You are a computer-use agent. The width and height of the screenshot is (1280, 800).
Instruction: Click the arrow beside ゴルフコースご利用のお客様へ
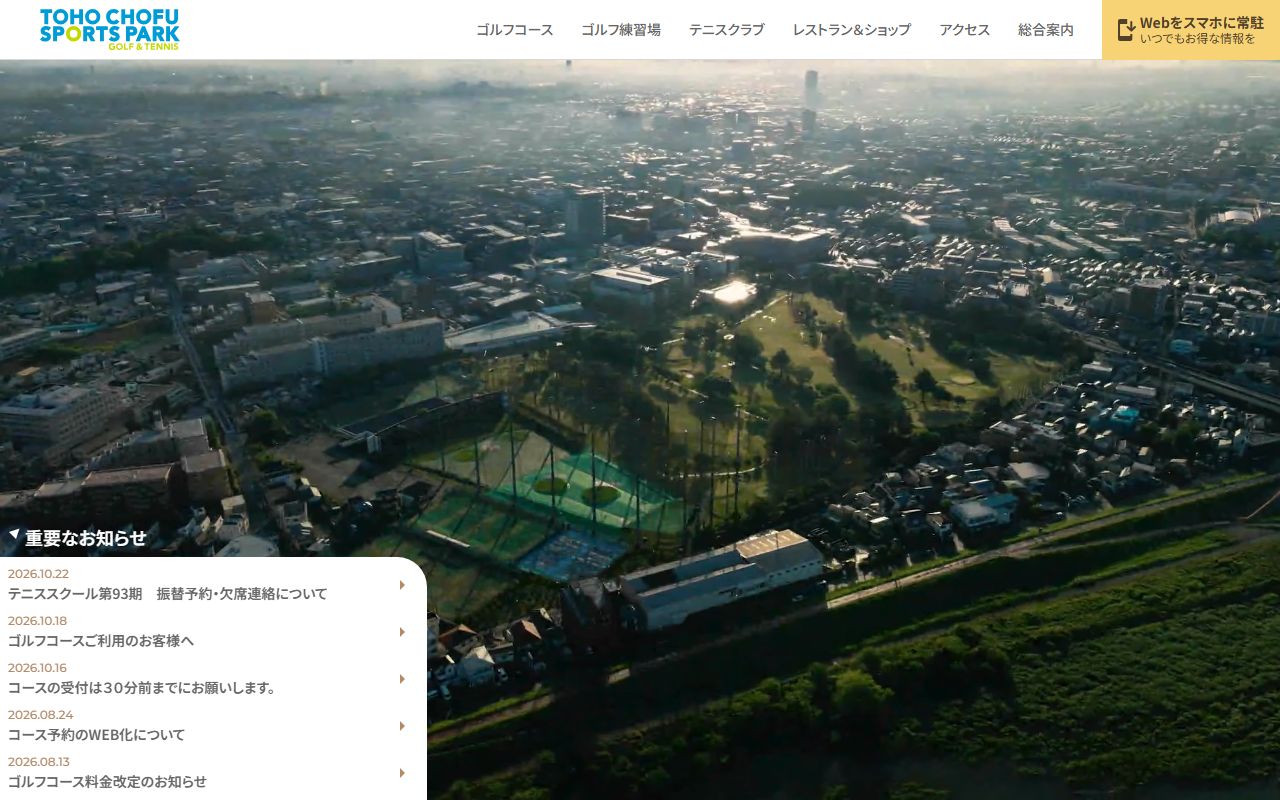[x=402, y=632]
